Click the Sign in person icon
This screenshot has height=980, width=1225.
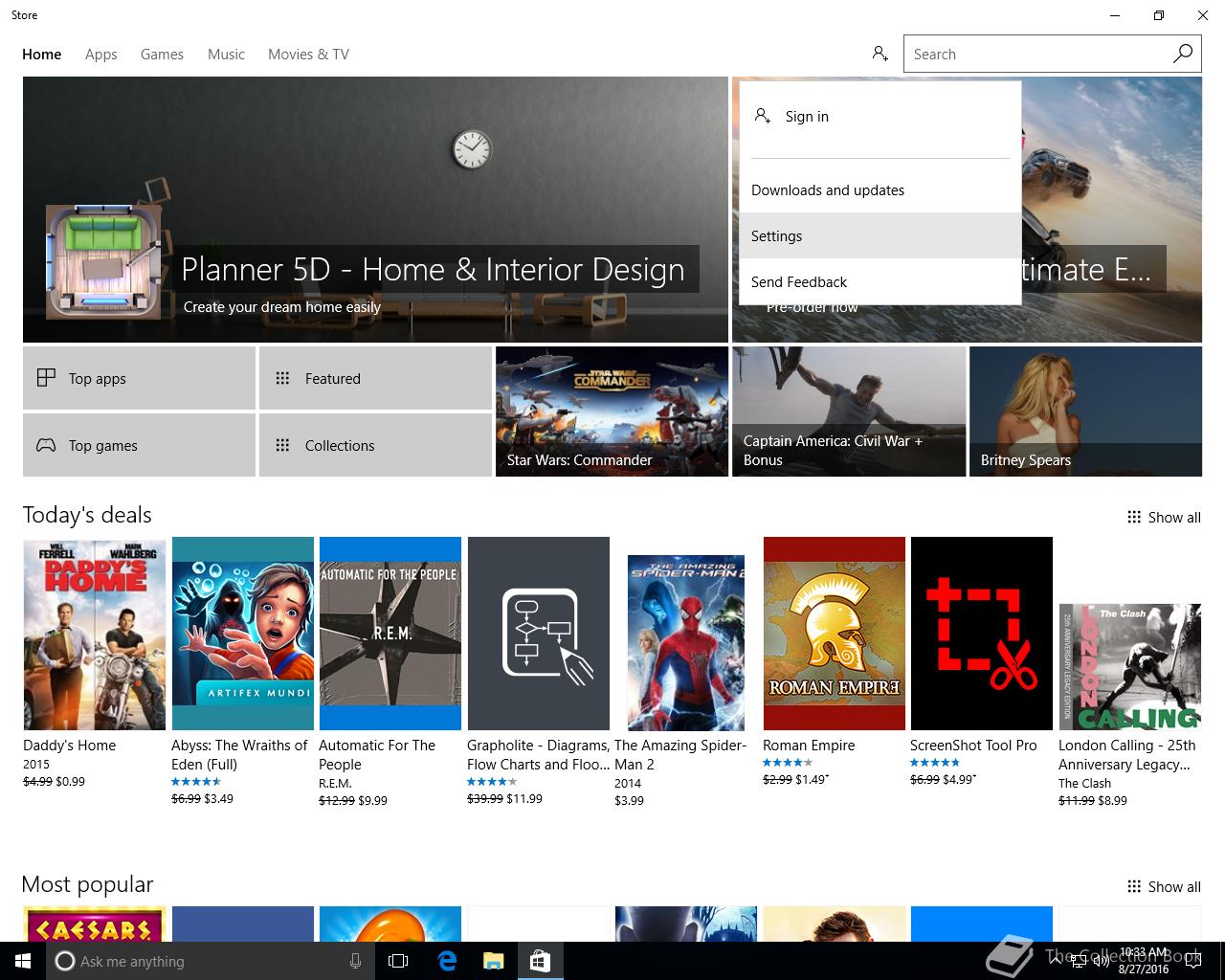tap(763, 116)
